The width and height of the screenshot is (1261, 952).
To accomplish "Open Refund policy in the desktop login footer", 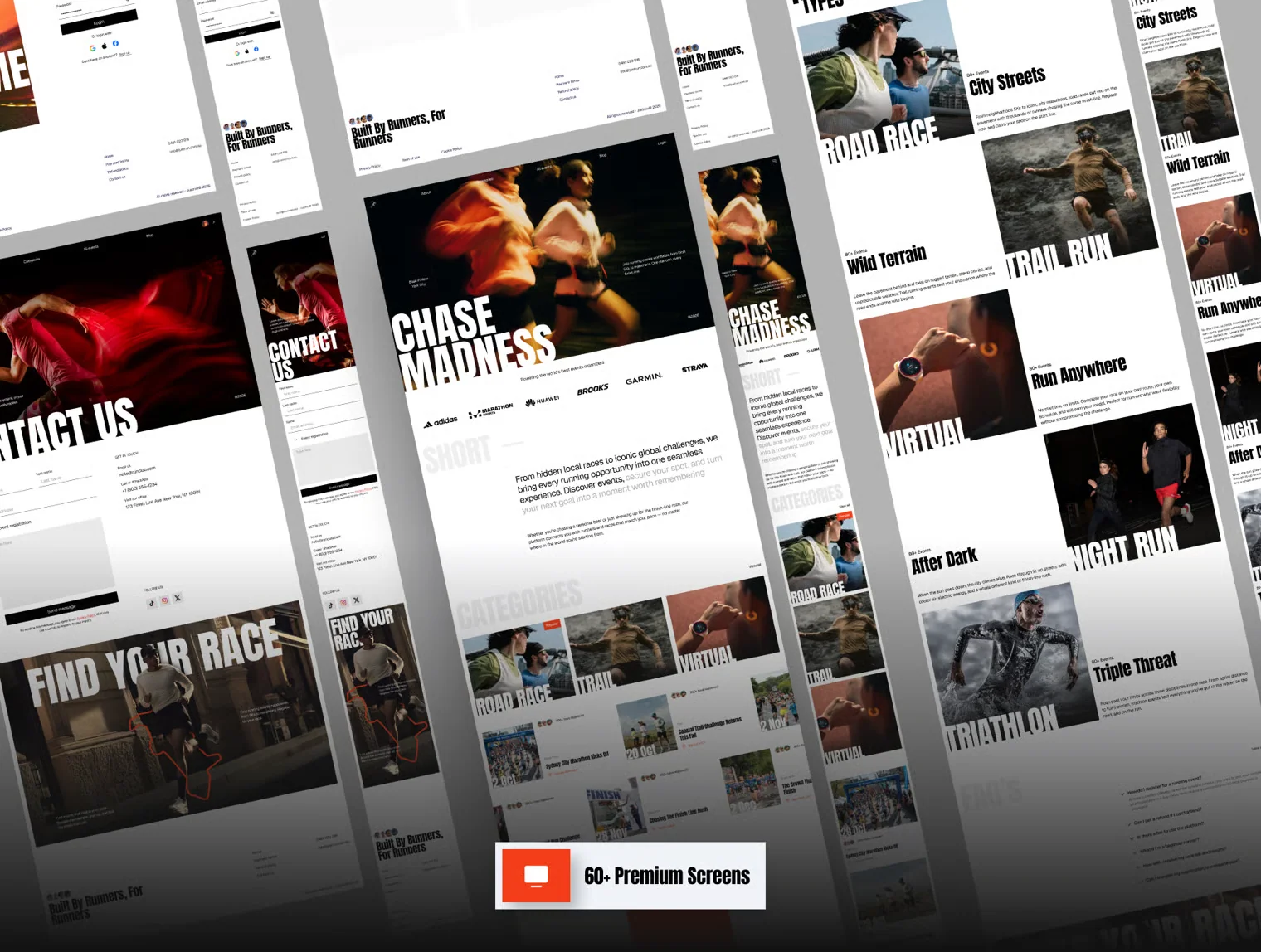I will (x=117, y=170).
